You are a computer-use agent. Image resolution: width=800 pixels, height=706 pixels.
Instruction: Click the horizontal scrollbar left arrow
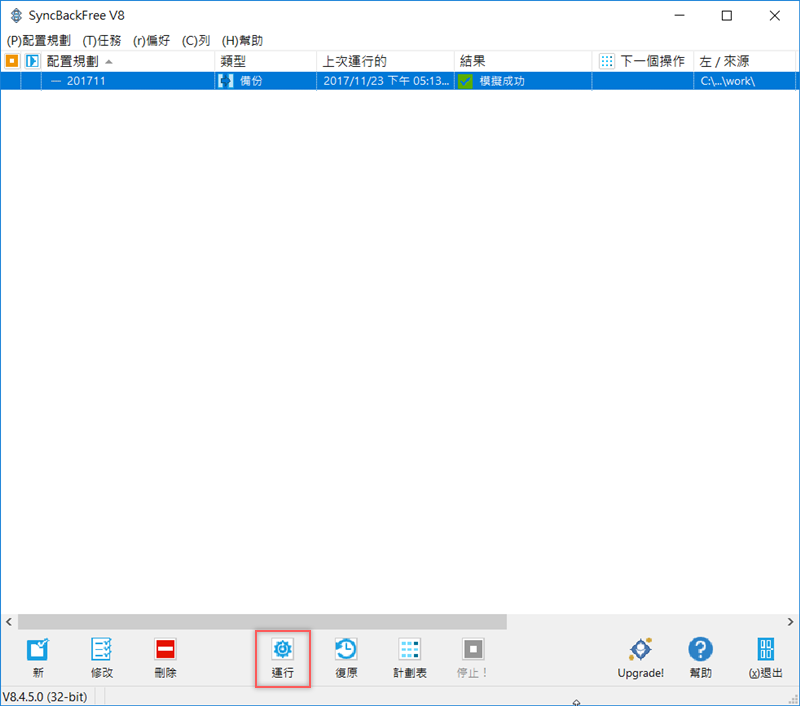pos(9,622)
